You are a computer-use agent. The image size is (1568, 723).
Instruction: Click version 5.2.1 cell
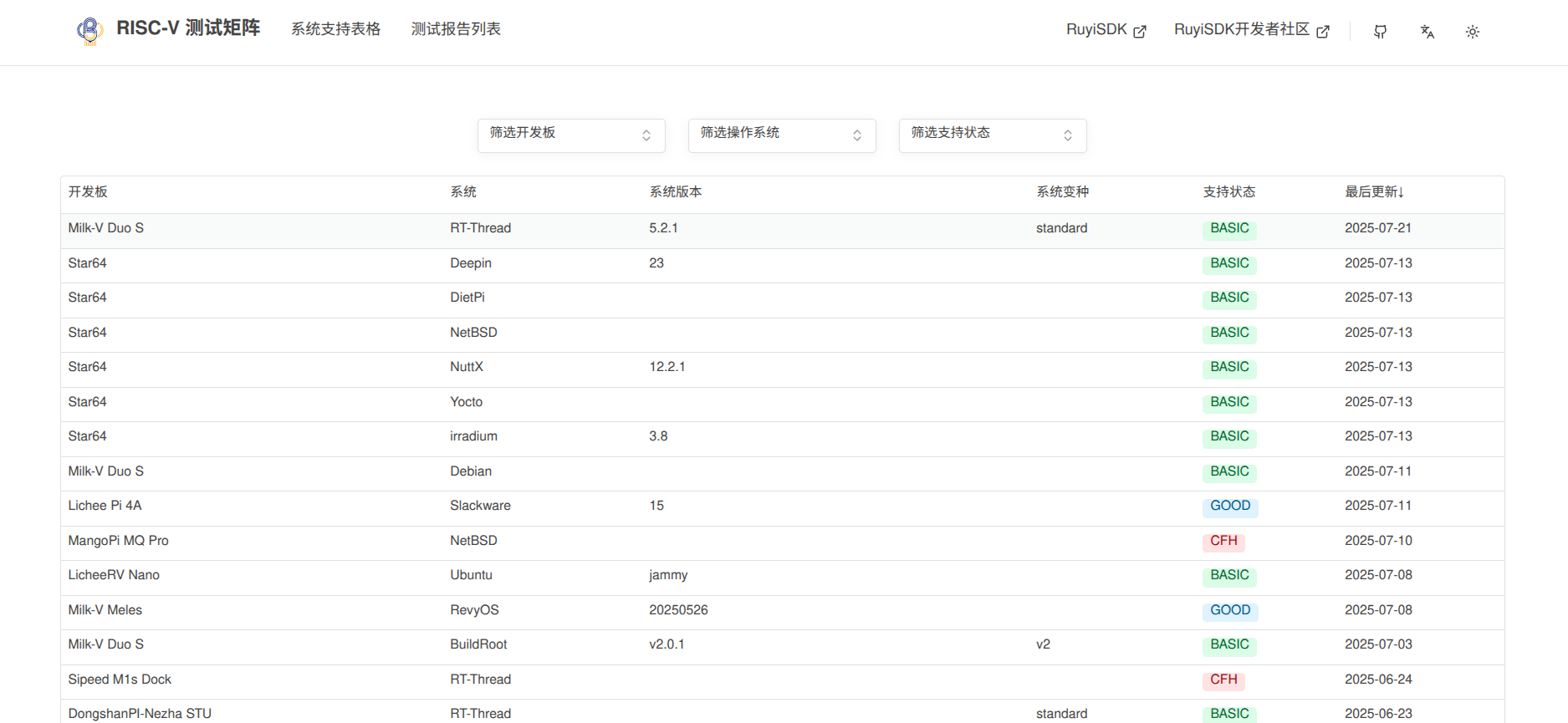click(x=663, y=228)
